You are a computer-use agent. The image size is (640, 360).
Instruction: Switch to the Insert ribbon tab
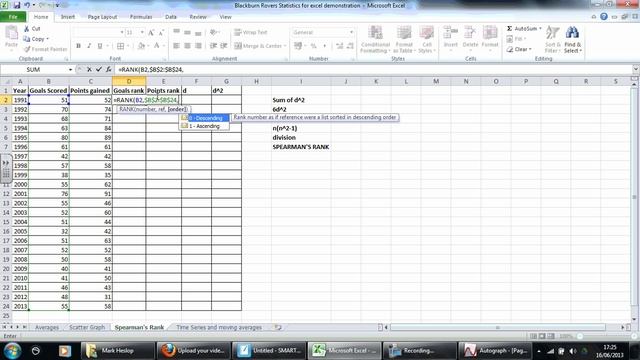coord(68,17)
